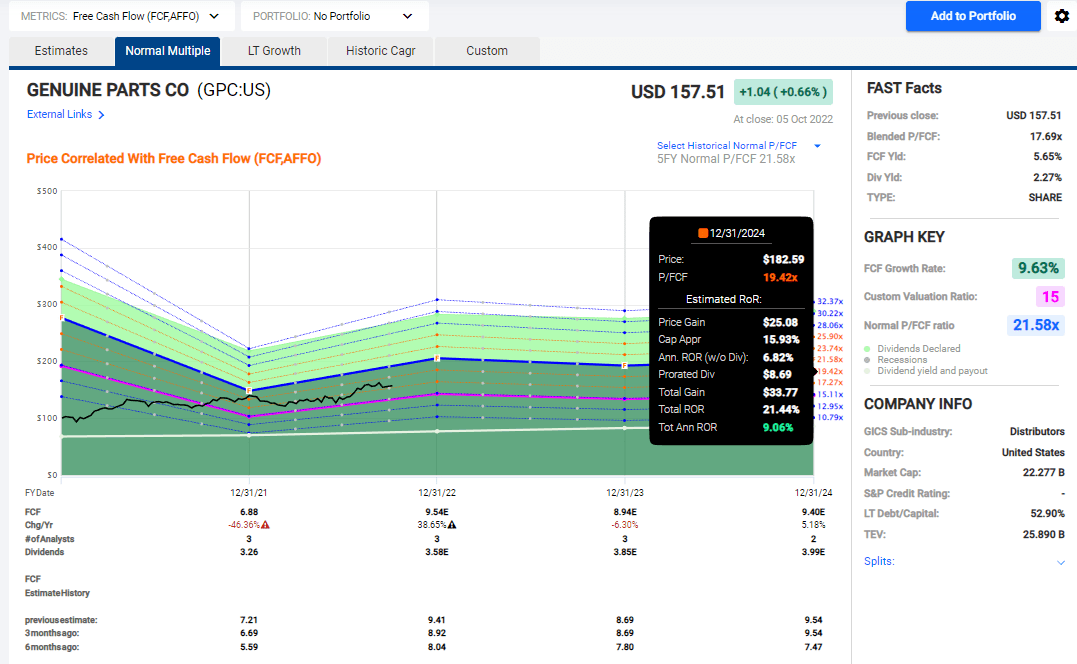Click Normal P/FCF ratio 21.58x swatch
The width and height of the screenshot is (1077, 664).
click(1036, 325)
